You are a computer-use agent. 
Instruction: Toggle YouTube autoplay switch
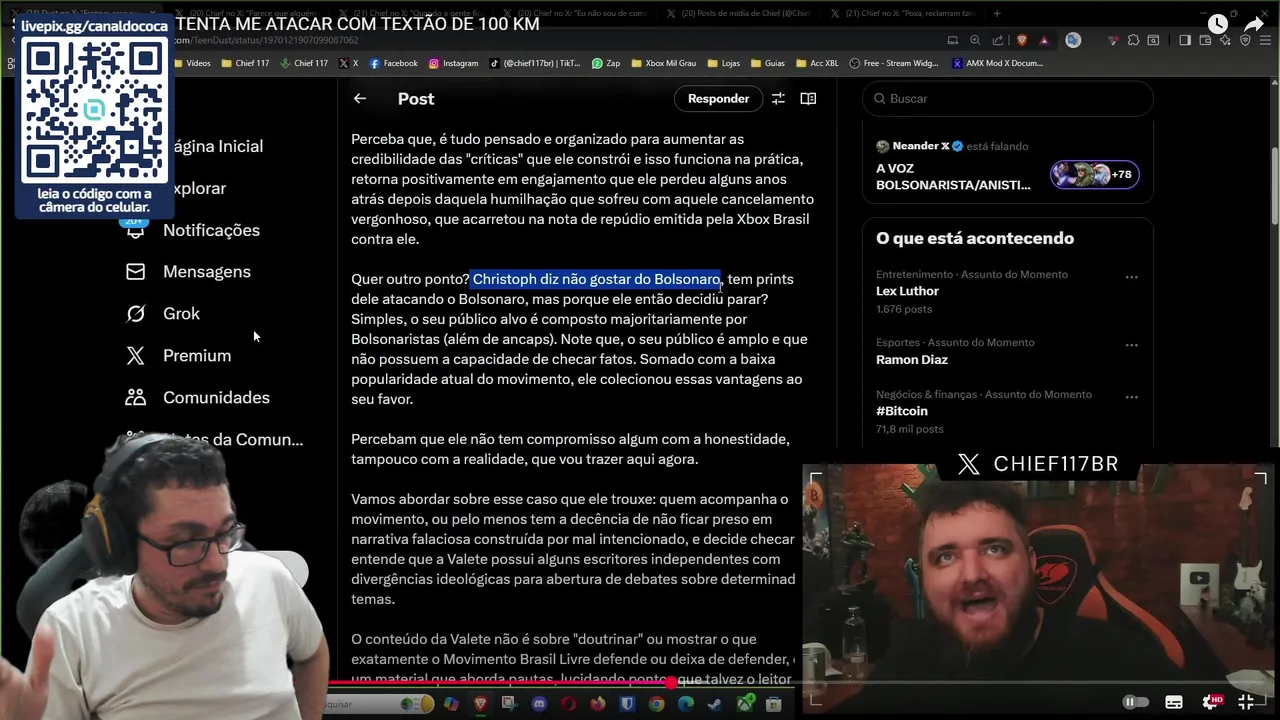coord(1135,702)
